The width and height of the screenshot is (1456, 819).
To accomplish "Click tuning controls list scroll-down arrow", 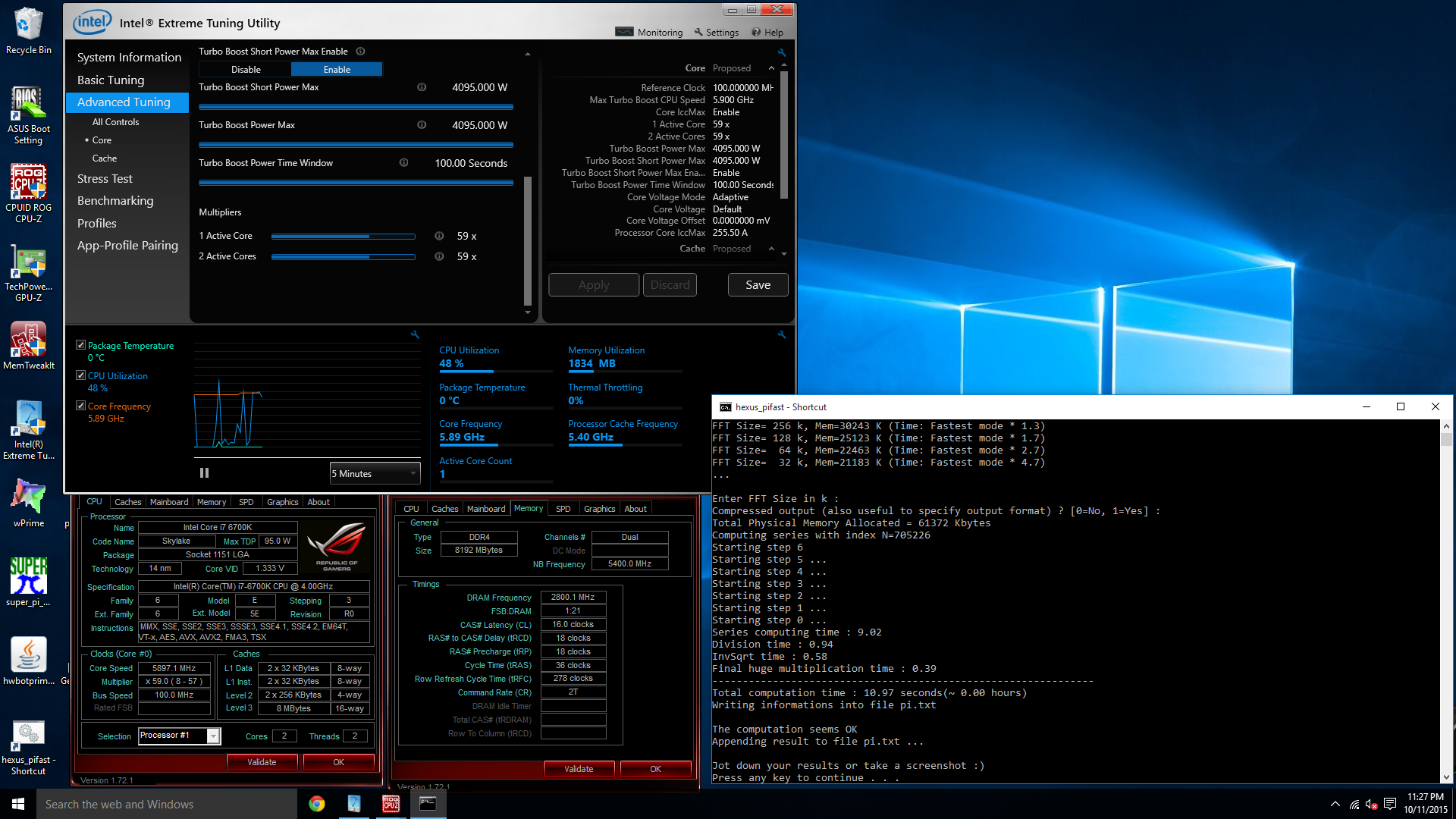I will pos(528,312).
